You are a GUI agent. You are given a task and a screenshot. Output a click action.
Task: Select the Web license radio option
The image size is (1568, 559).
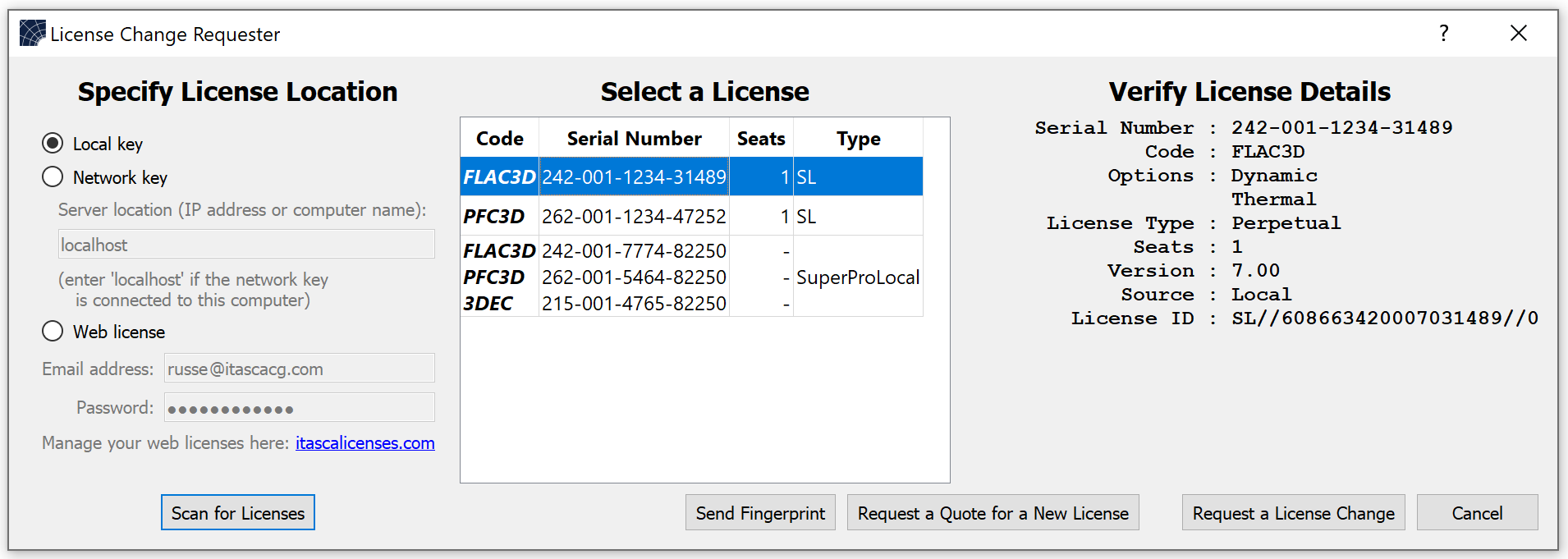point(53,332)
